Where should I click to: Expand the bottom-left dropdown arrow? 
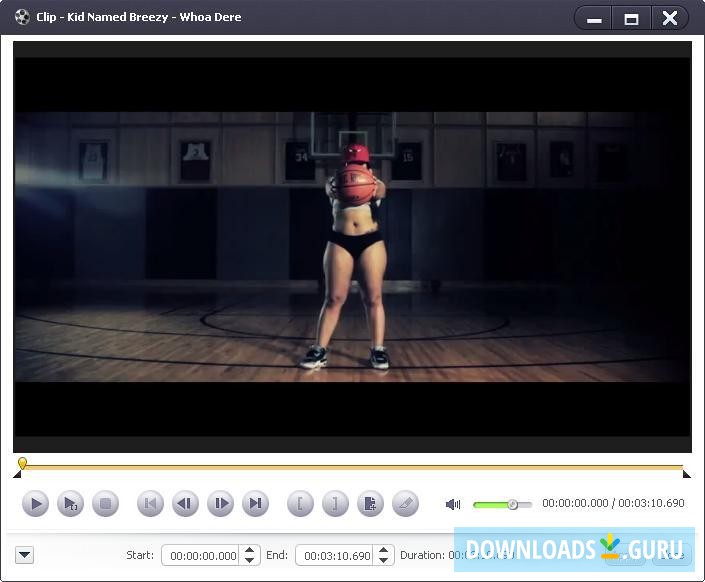24,555
